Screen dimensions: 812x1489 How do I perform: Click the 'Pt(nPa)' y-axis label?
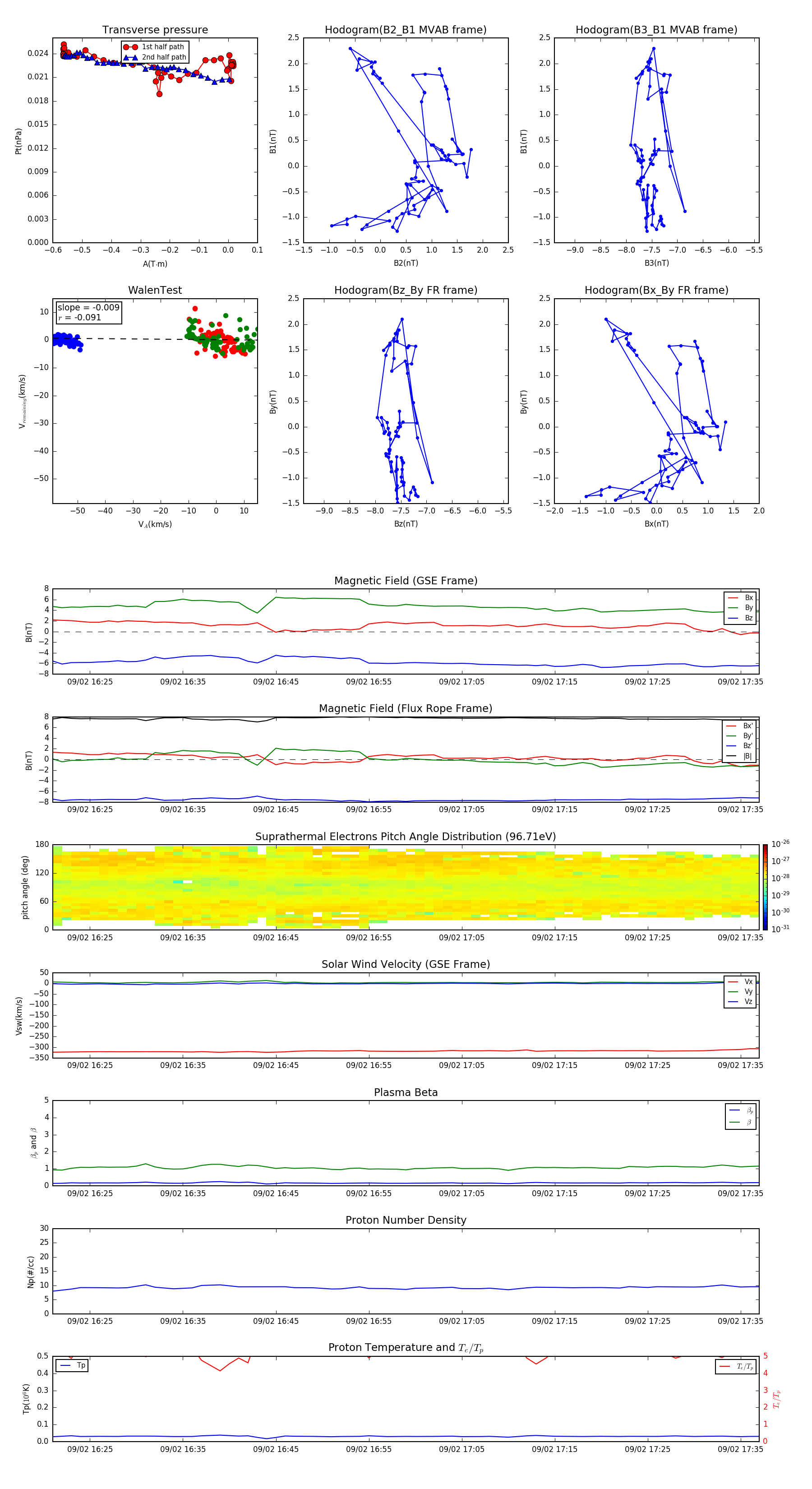(x=18, y=141)
